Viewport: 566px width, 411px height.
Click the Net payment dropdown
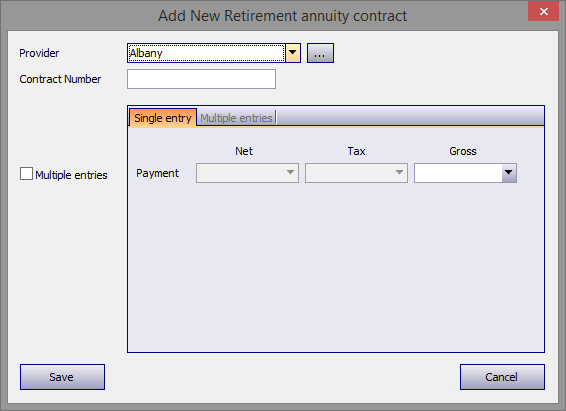tap(247, 173)
